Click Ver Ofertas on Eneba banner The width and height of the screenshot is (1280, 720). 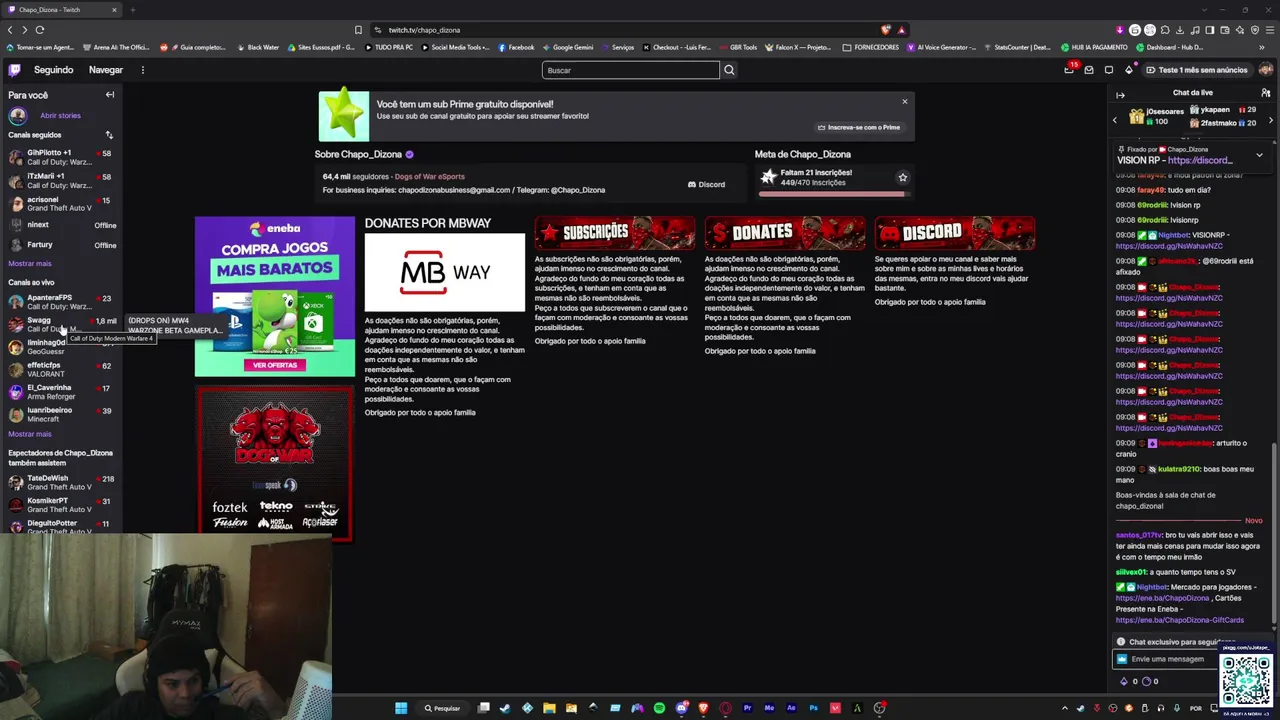click(275, 365)
